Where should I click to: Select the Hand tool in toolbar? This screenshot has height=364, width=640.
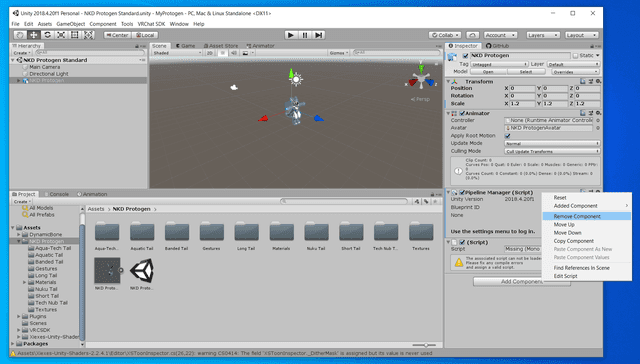pyautogui.click(x=20, y=35)
